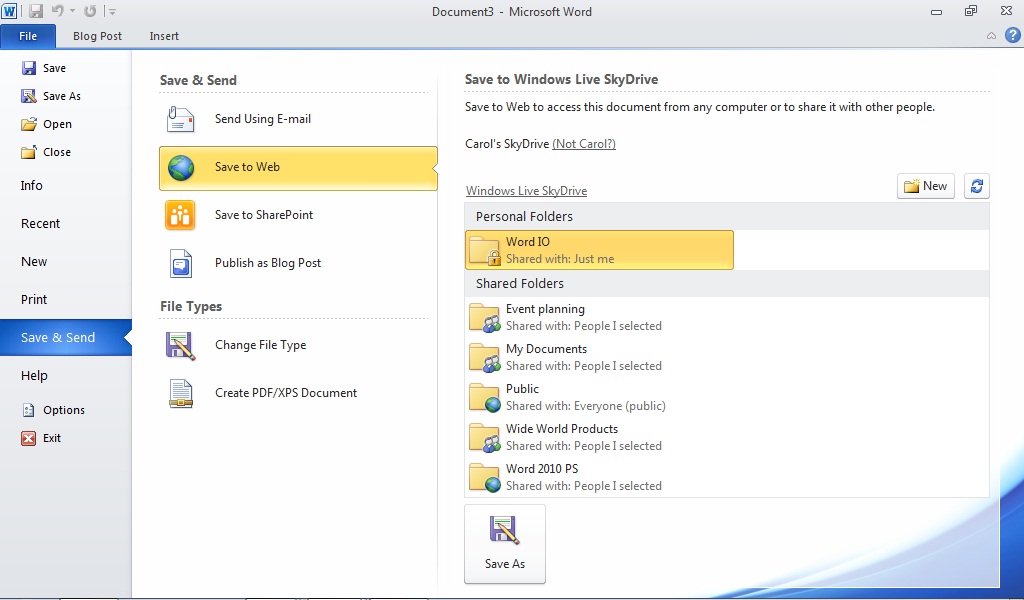The width and height of the screenshot is (1024, 600).
Task: Select the Public folder name
Action: [x=522, y=388]
